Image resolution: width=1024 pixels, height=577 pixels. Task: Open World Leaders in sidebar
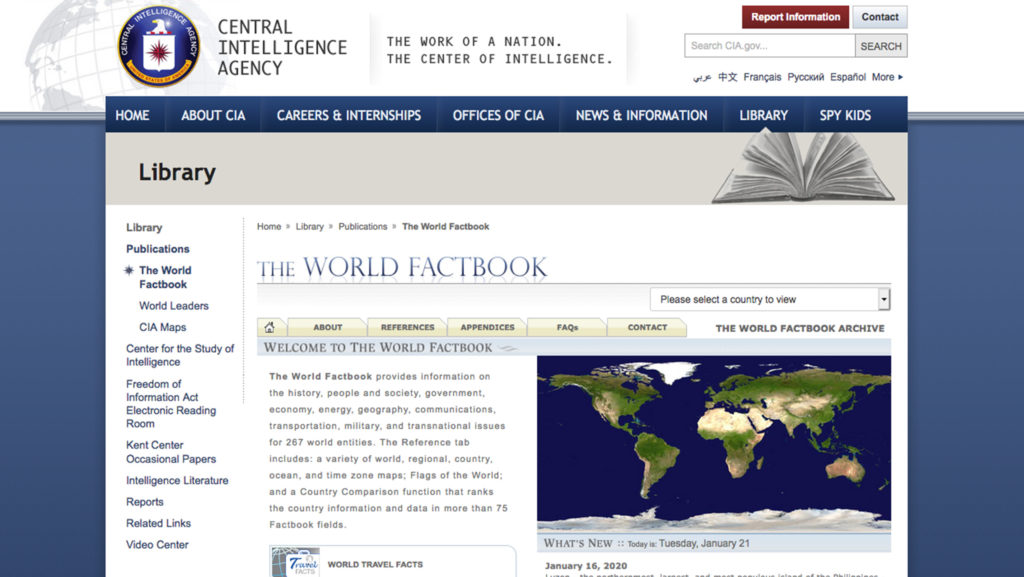[174, 305]
